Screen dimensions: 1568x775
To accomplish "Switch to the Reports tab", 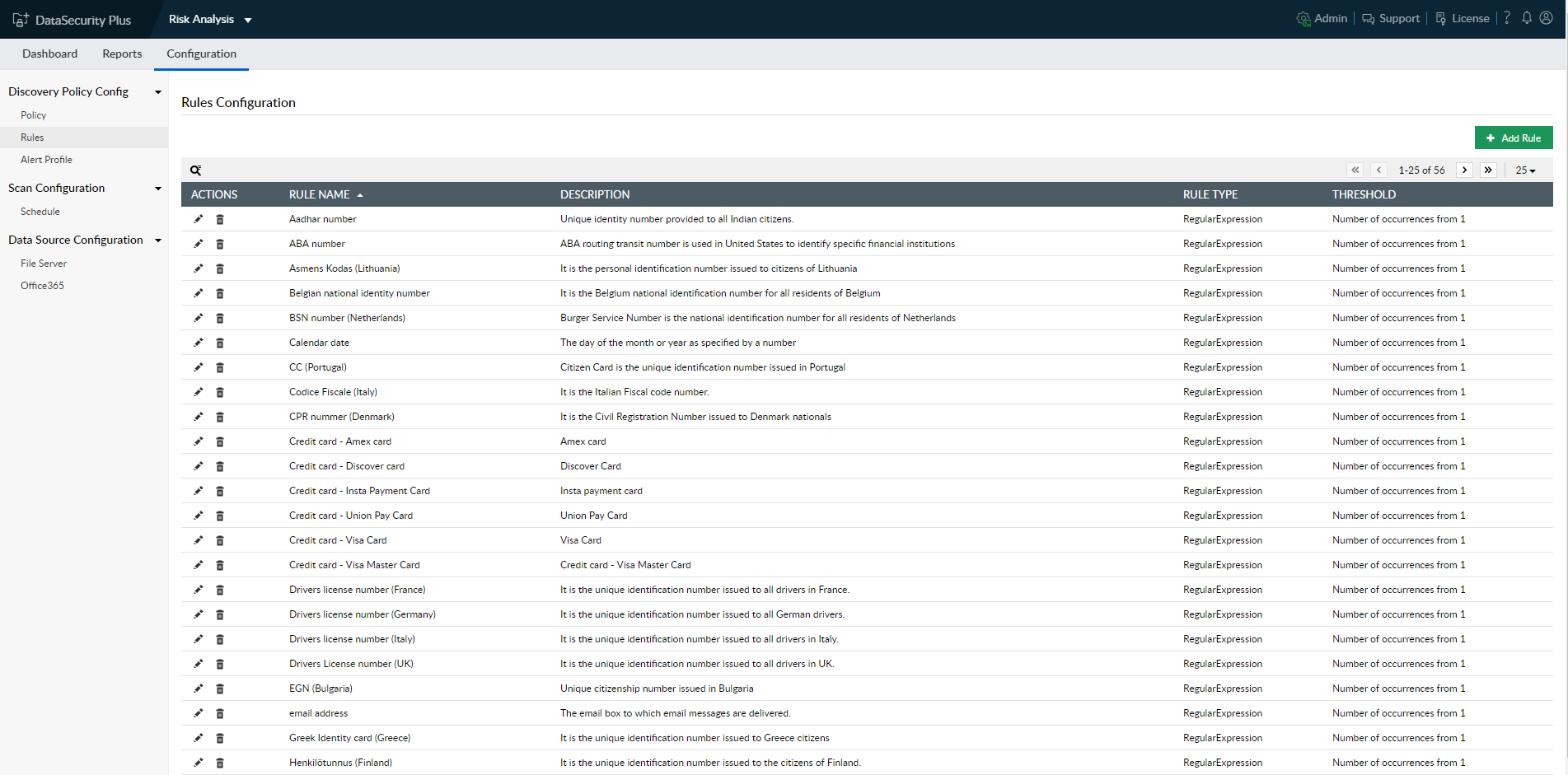I will click(122, 54).
